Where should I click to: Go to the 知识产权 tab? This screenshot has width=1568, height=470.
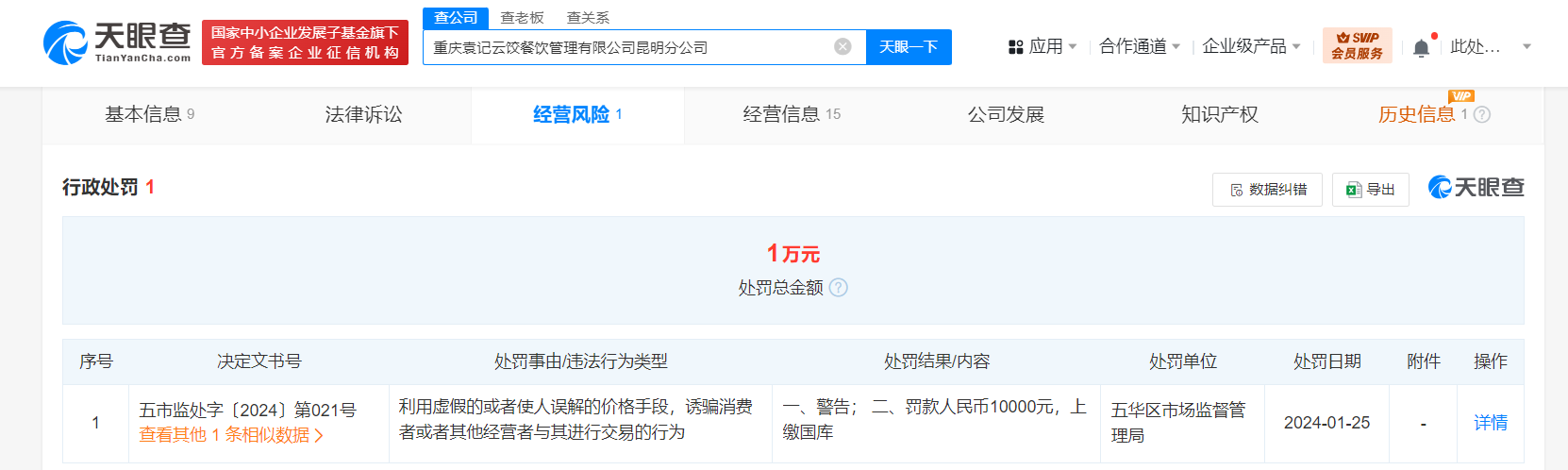1219,115
